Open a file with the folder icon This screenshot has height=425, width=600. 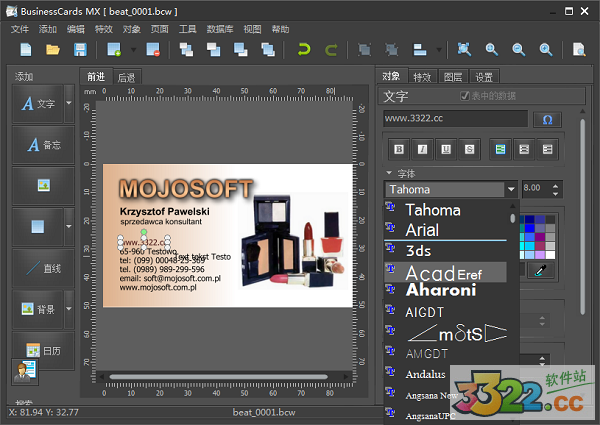53,50
